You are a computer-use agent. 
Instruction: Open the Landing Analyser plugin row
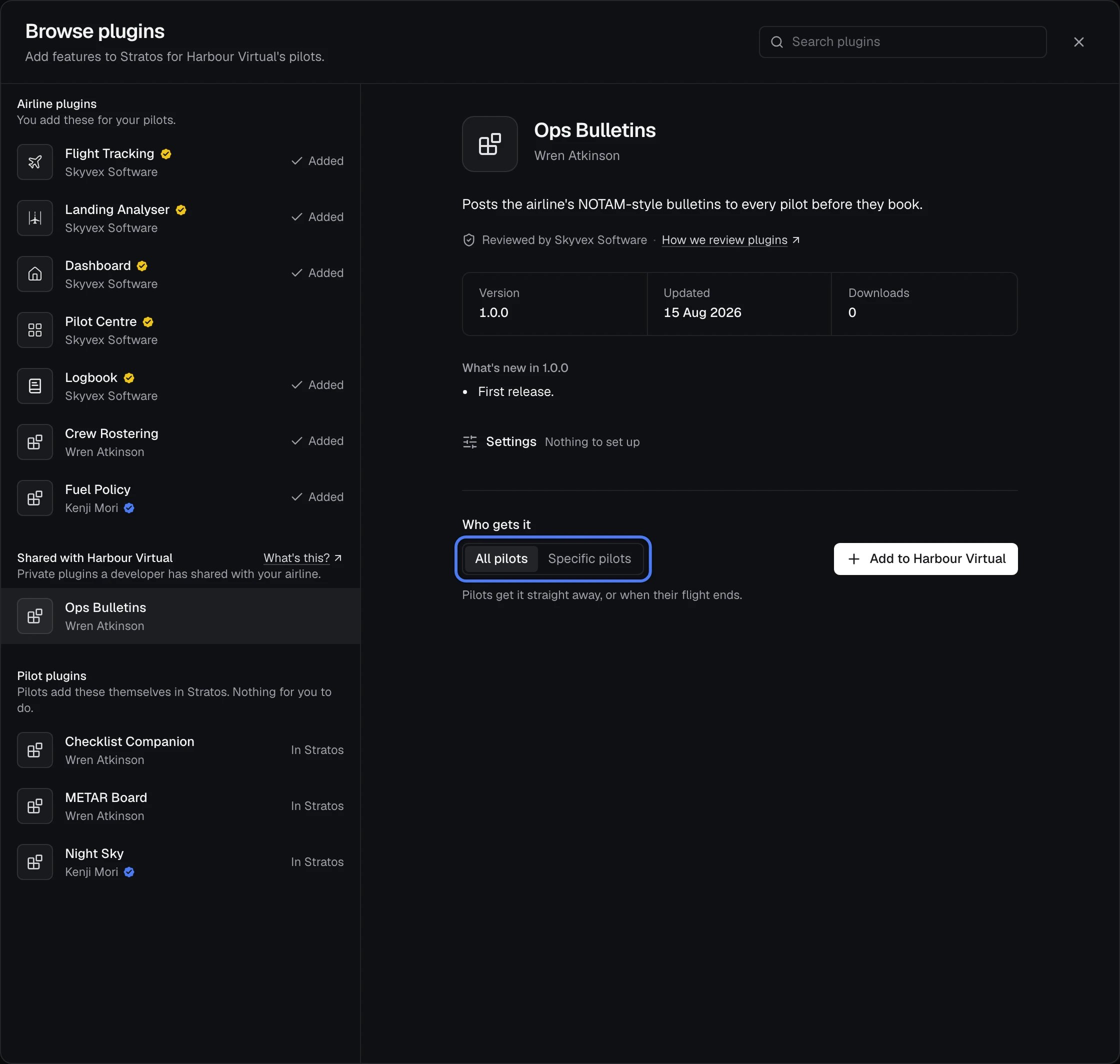tap(180, 218)
